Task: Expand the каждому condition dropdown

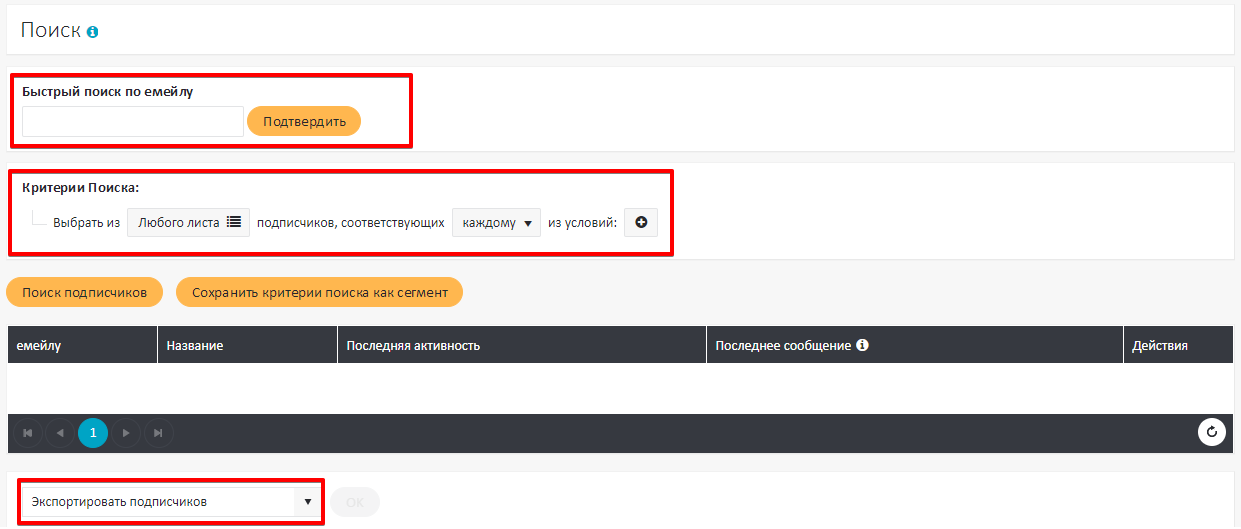Action: click(496, 223)
